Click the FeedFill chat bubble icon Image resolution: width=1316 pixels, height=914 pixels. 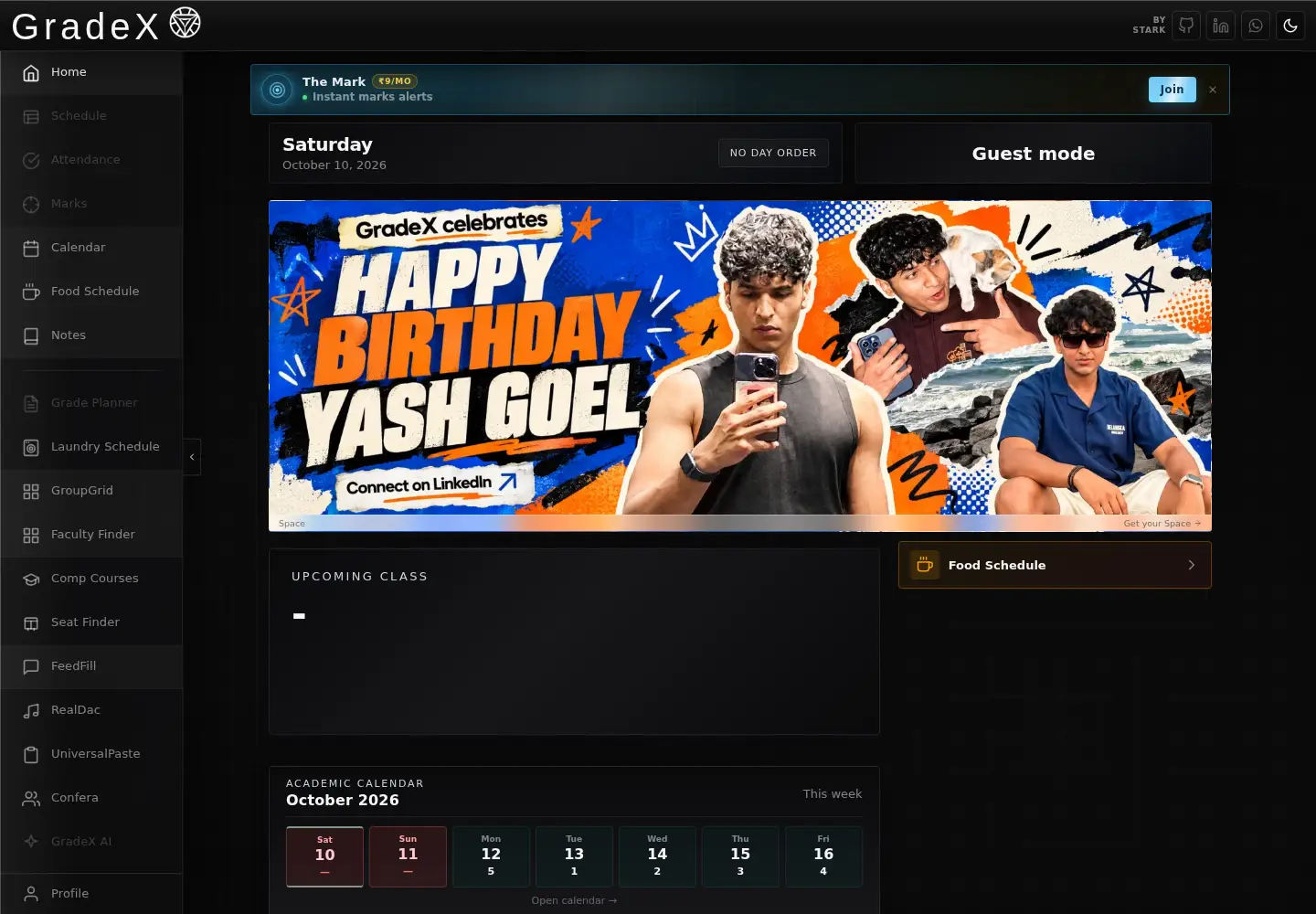point(31,666)
